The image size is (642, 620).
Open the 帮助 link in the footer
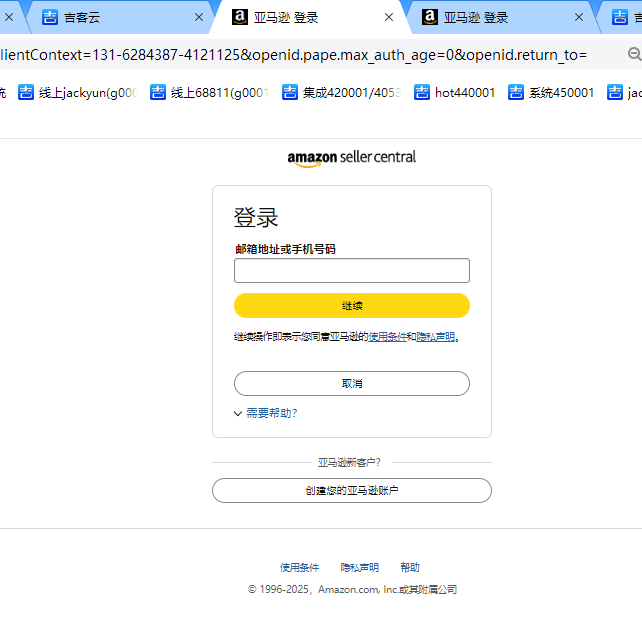[x=410, y=567]
